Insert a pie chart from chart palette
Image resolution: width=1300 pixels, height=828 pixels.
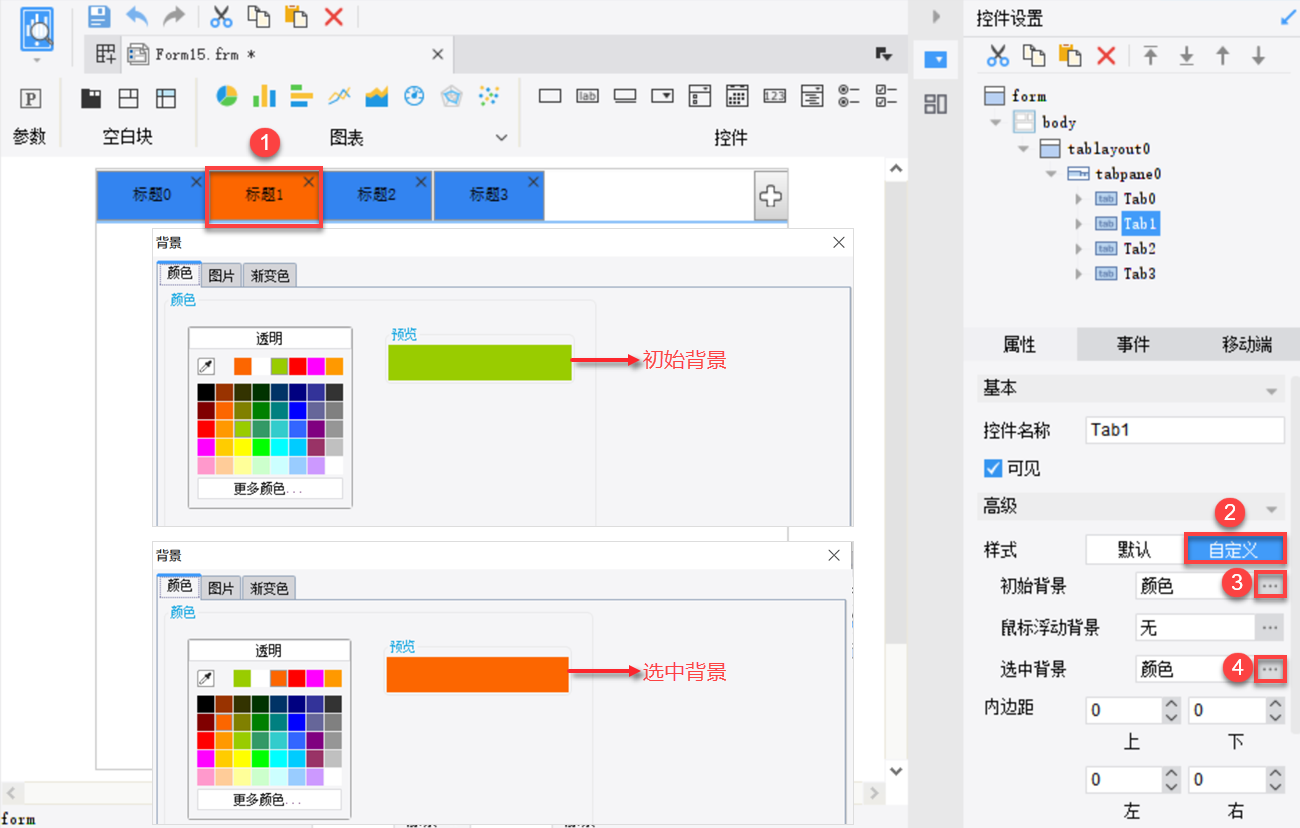[x=227, y=96]
